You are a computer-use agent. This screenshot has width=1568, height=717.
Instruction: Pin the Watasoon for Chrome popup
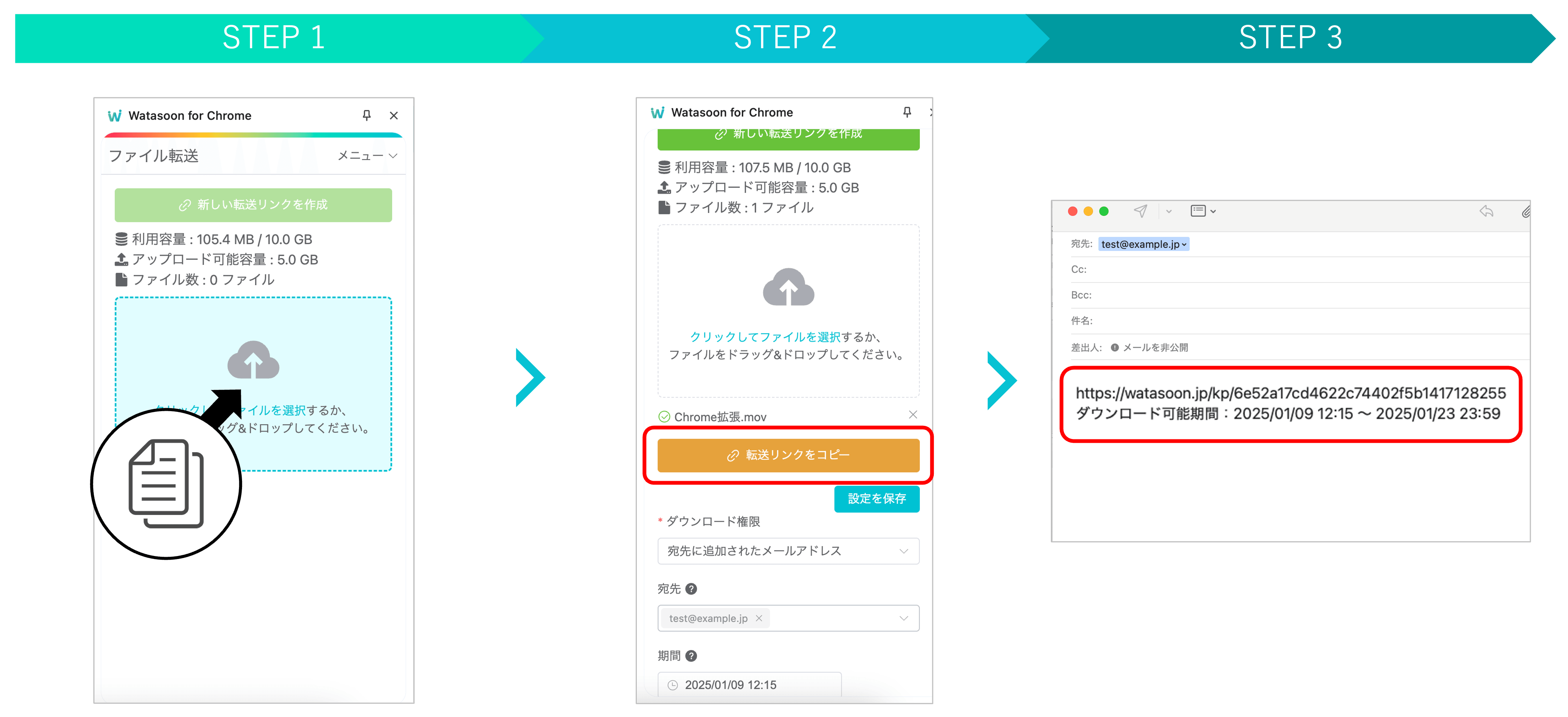click(x=367, y=115)
